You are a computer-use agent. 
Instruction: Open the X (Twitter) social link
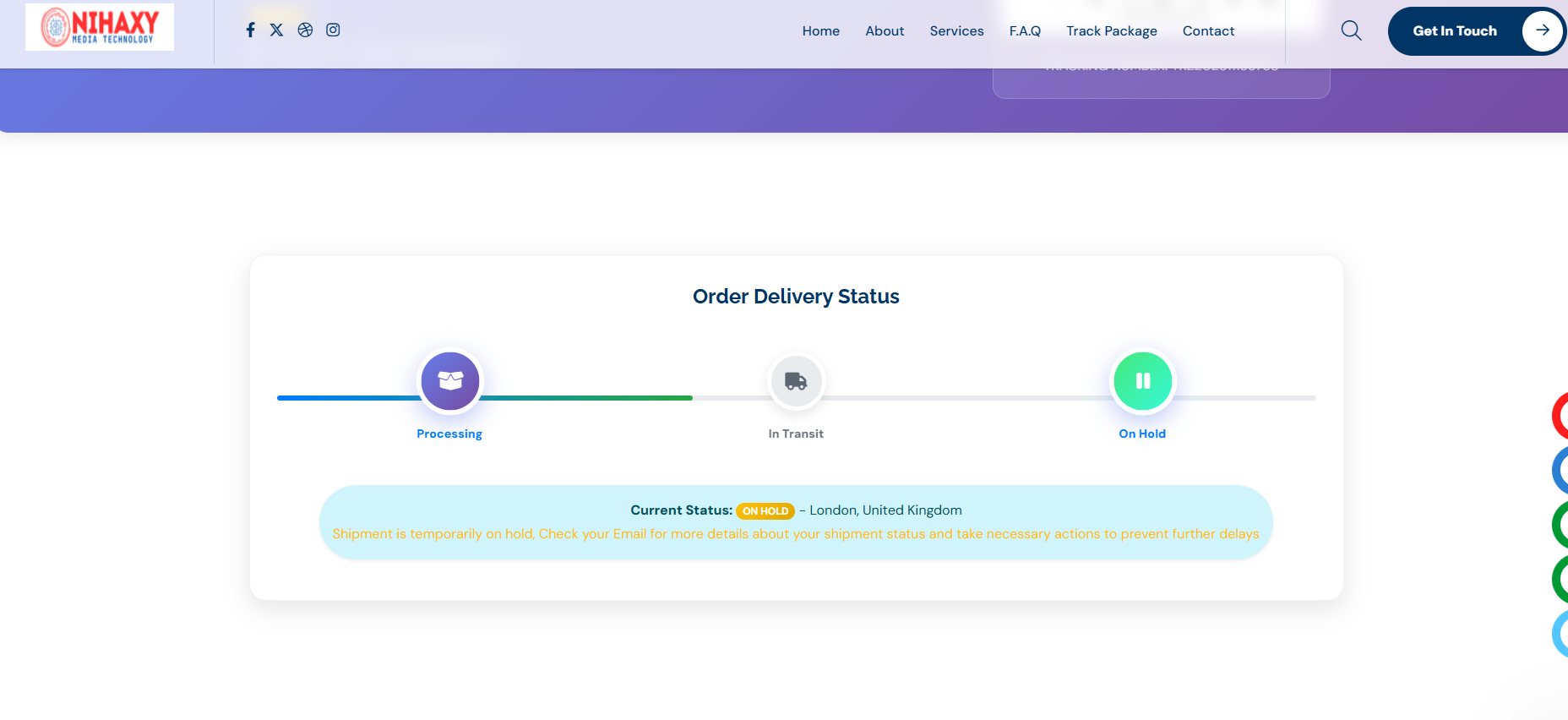[x=276, y=30]
